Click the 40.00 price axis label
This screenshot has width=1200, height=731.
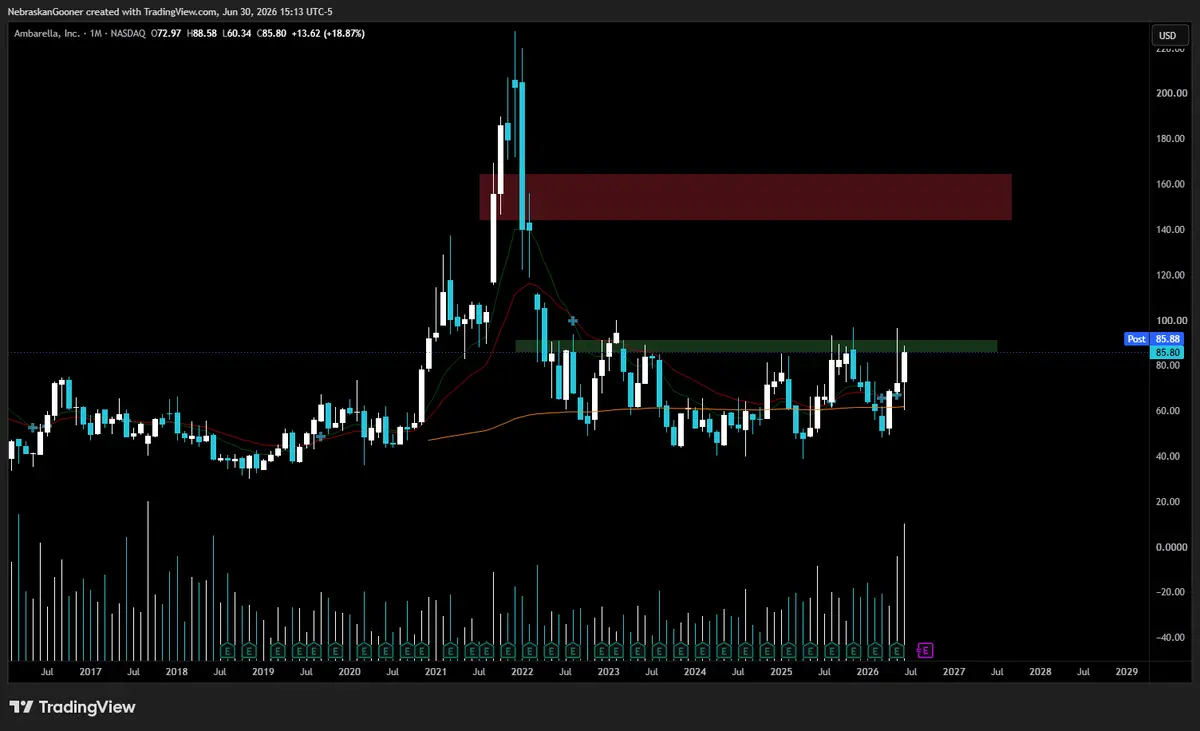[x=1168, y=456]
